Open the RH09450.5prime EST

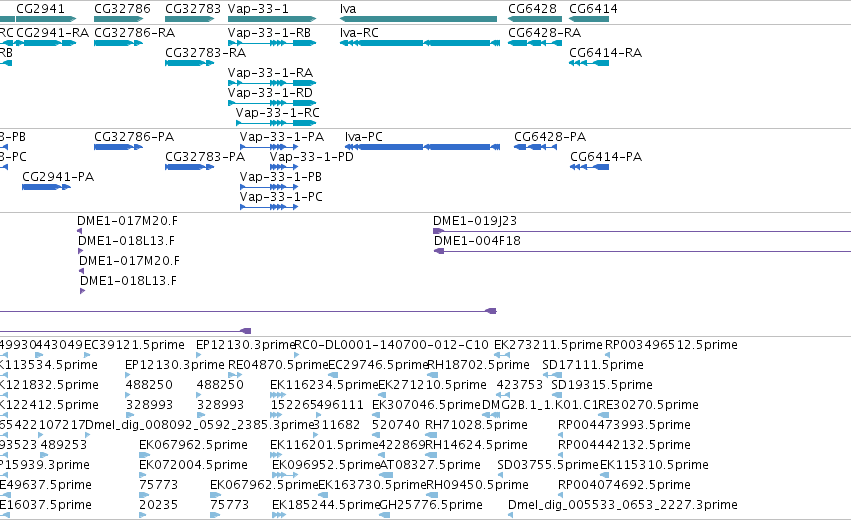(477, 485)
